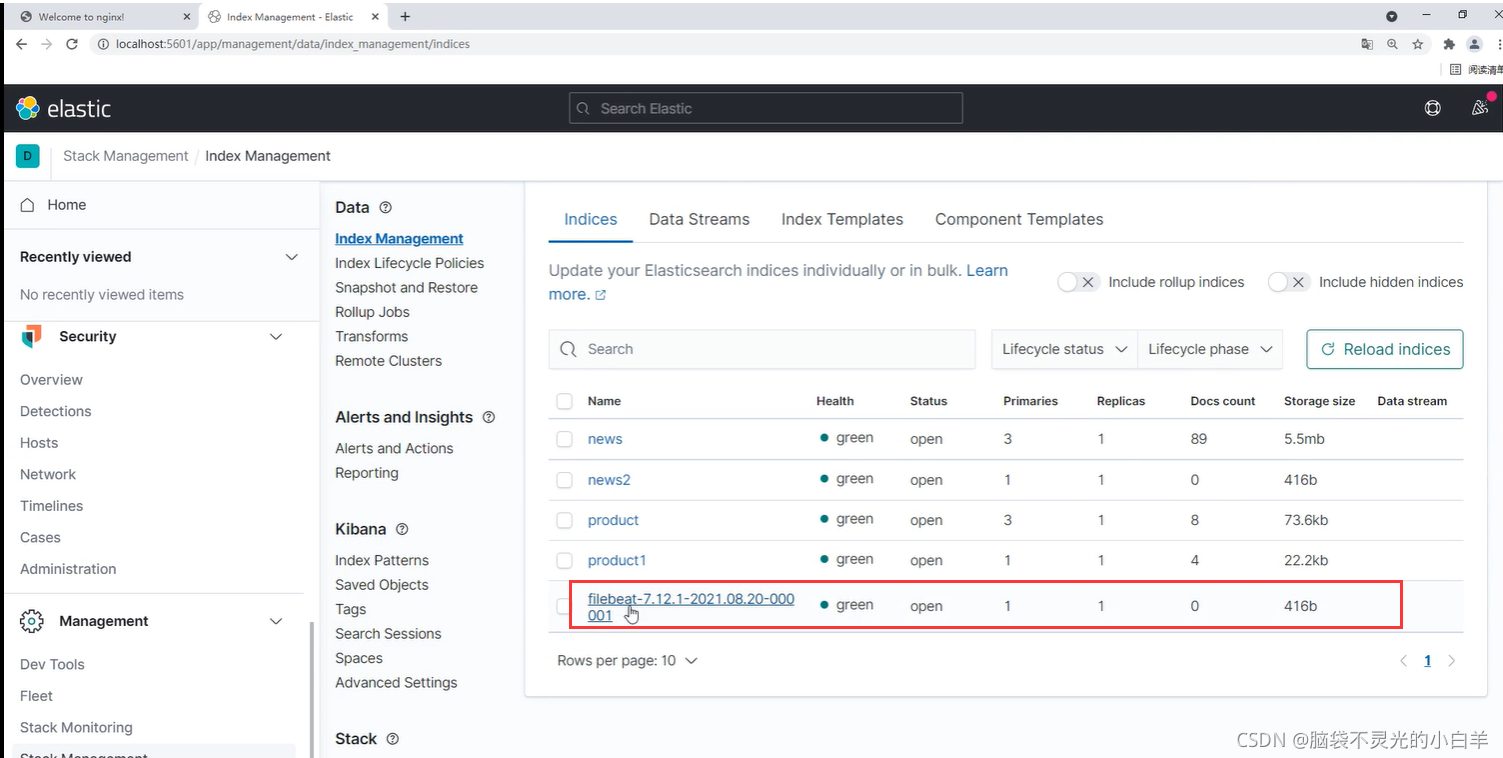Image resolution: width=1503 pixels, height=758 pixels.
Task: Bookmark page with star icon
Action: pos(1418,44)
